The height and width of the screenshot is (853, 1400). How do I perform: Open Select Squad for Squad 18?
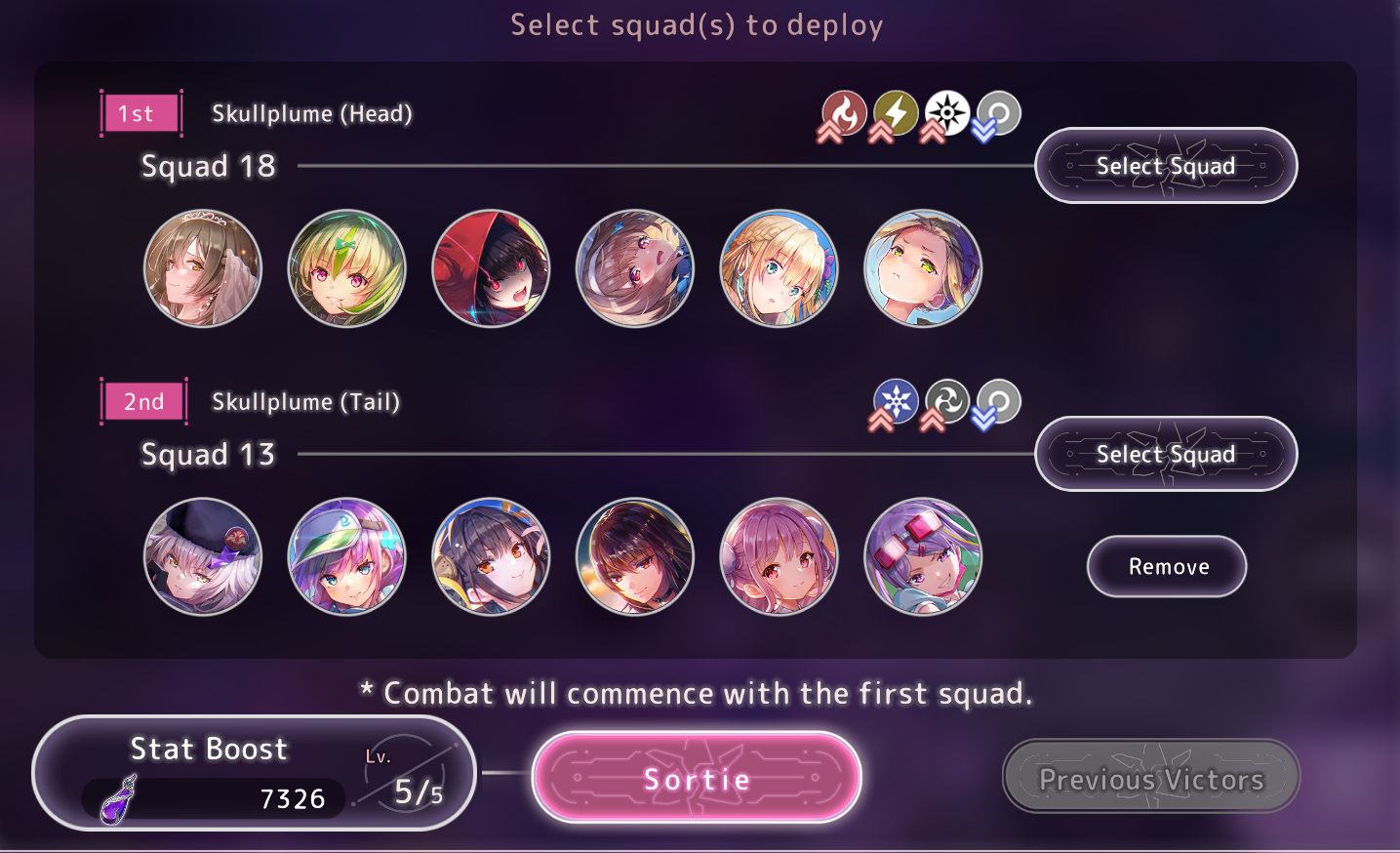(1166, 166)
